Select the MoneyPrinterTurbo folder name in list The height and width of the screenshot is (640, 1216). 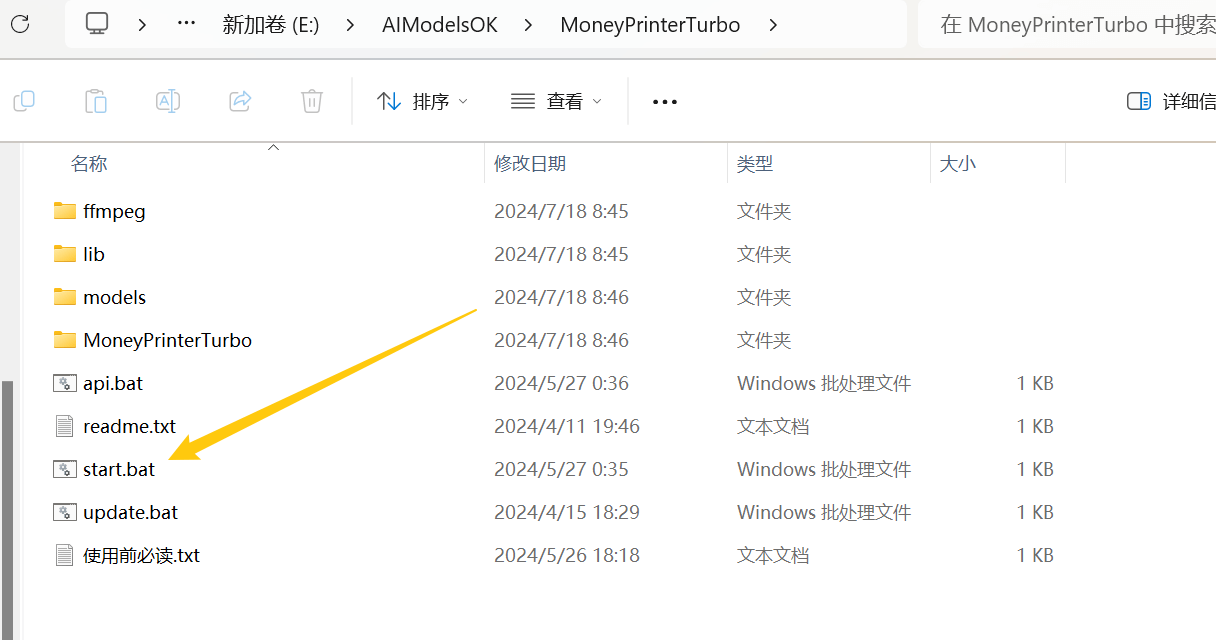168,341
